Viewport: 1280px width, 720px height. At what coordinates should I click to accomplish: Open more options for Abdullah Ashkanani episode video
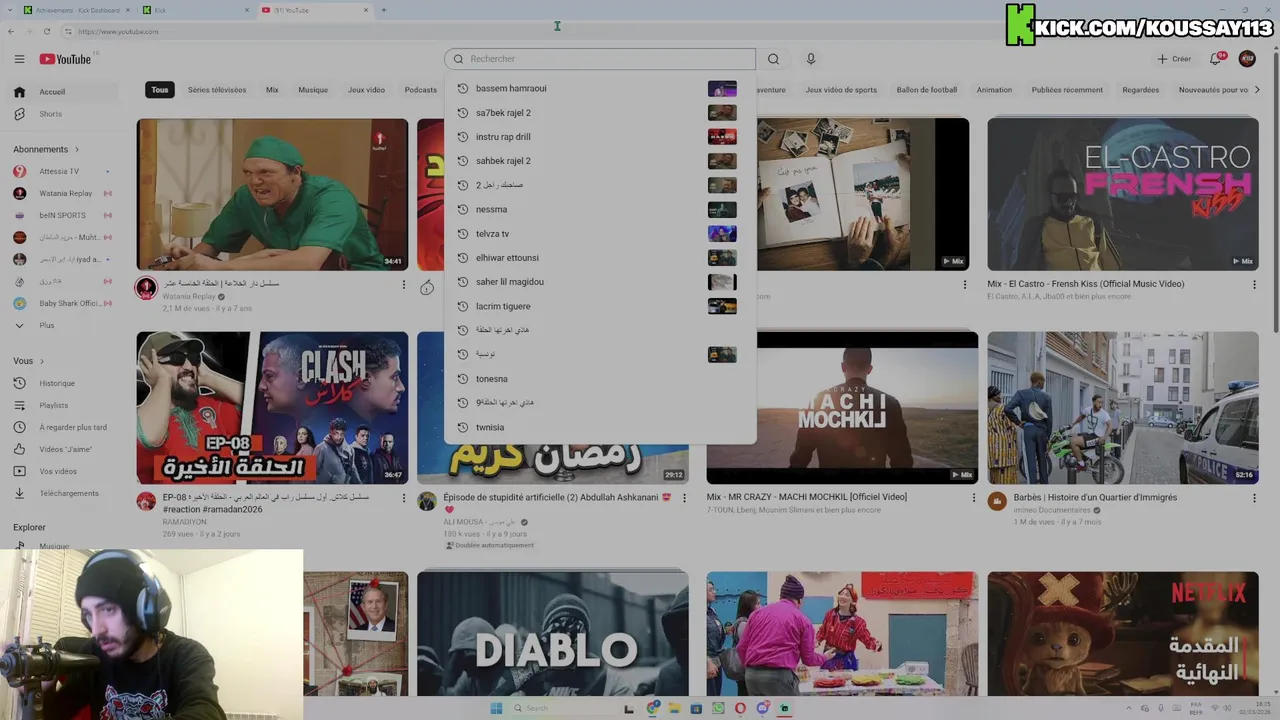tap(684, 498)
